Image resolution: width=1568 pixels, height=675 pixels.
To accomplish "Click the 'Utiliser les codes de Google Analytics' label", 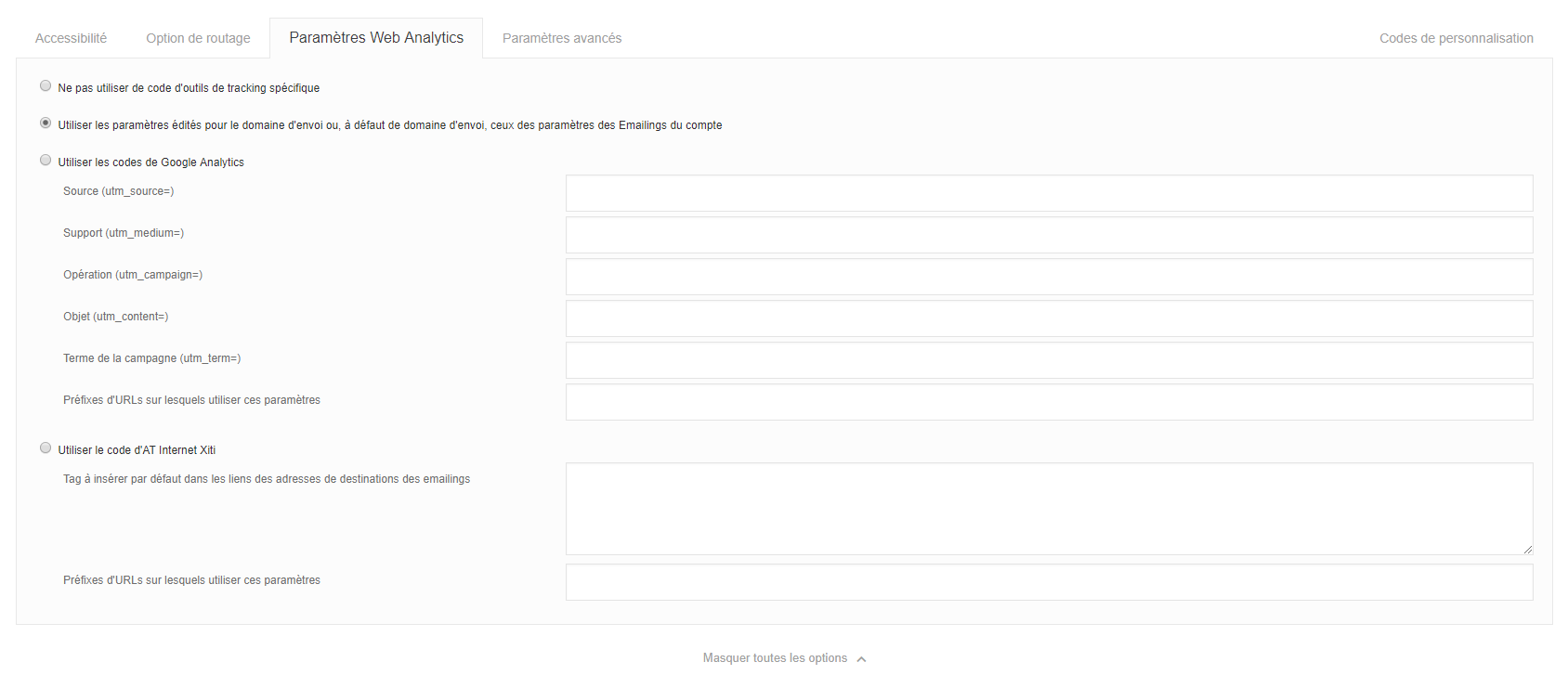I will pyautogui.click(x=151, y=162).
